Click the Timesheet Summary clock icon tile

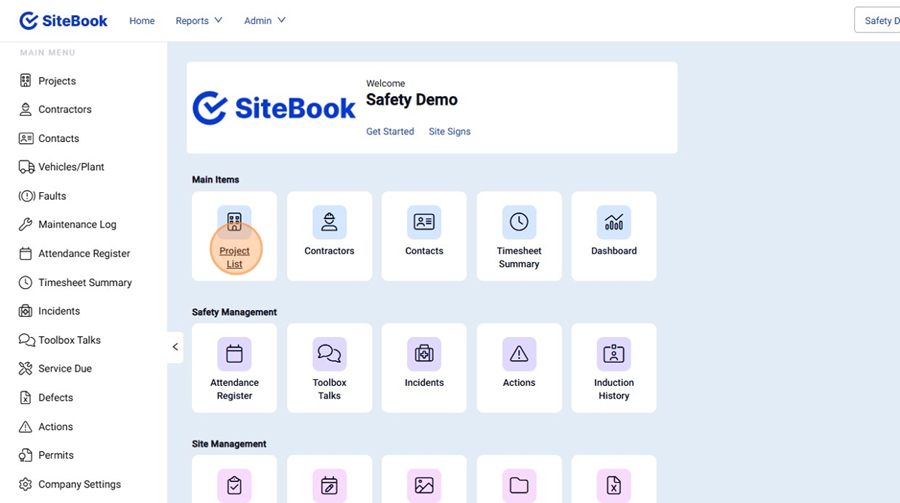(519, 221)
